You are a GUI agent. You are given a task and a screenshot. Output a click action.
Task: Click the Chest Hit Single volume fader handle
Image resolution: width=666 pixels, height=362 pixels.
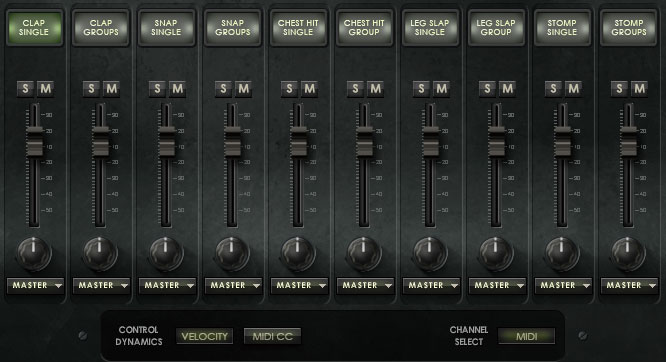click(x=299, y=141)
